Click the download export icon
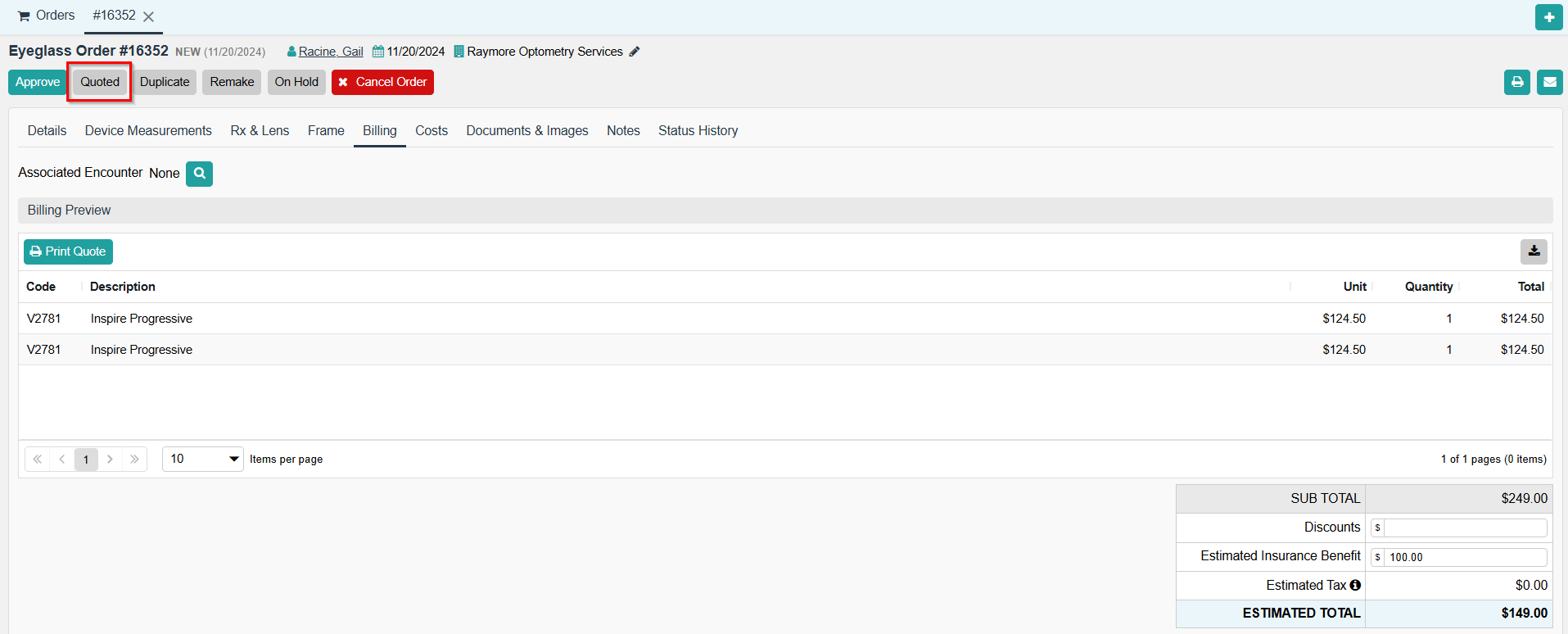This screenshot has height=634, width=1568. (1534, 251)
